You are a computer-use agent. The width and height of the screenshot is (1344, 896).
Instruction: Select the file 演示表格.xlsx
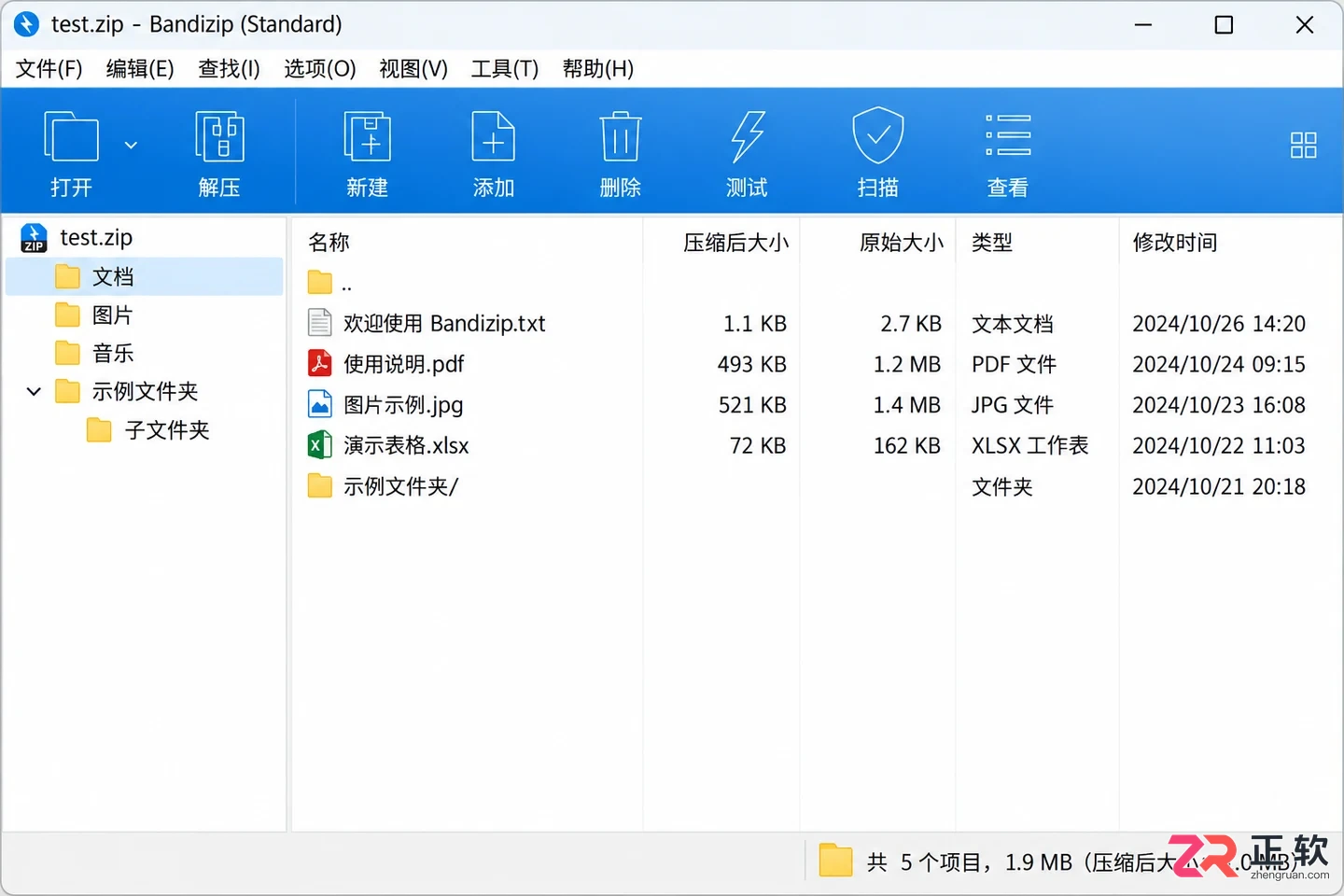pyautogui.click(x=406, y=445)
